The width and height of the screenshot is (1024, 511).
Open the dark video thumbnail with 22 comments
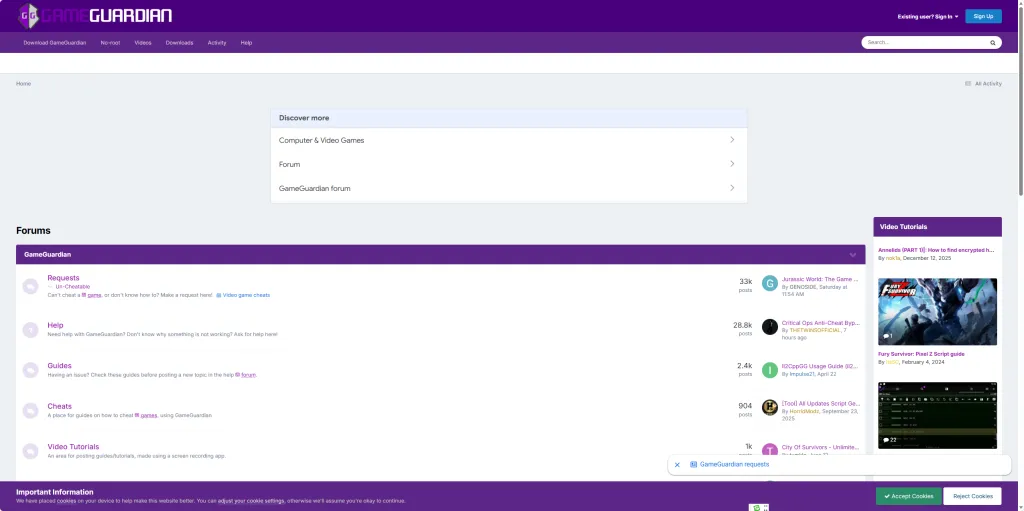[937, 416]
